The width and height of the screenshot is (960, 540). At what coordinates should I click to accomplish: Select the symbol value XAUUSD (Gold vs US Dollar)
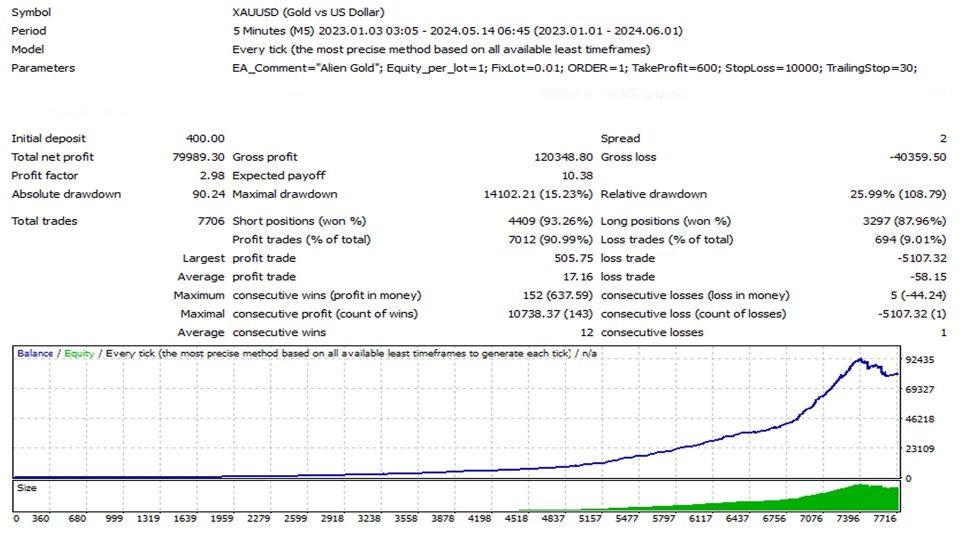click(x=308, y=12)
